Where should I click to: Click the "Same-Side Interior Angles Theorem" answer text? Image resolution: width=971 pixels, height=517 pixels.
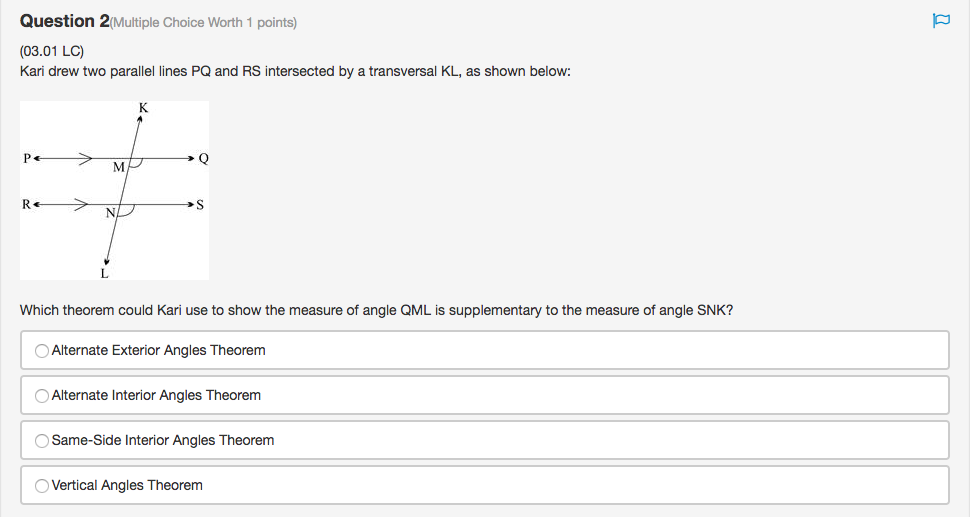click(x=163, y=441)
